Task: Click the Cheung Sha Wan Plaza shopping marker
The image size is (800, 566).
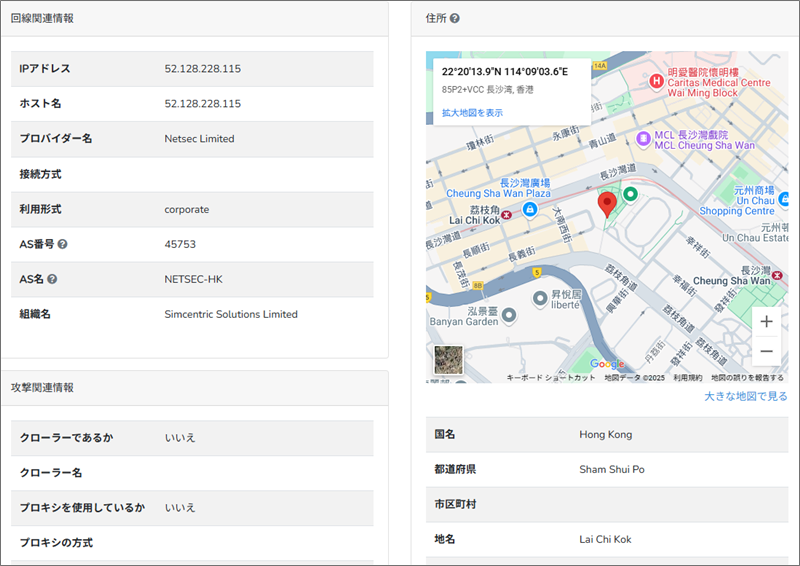Action: 530,209
